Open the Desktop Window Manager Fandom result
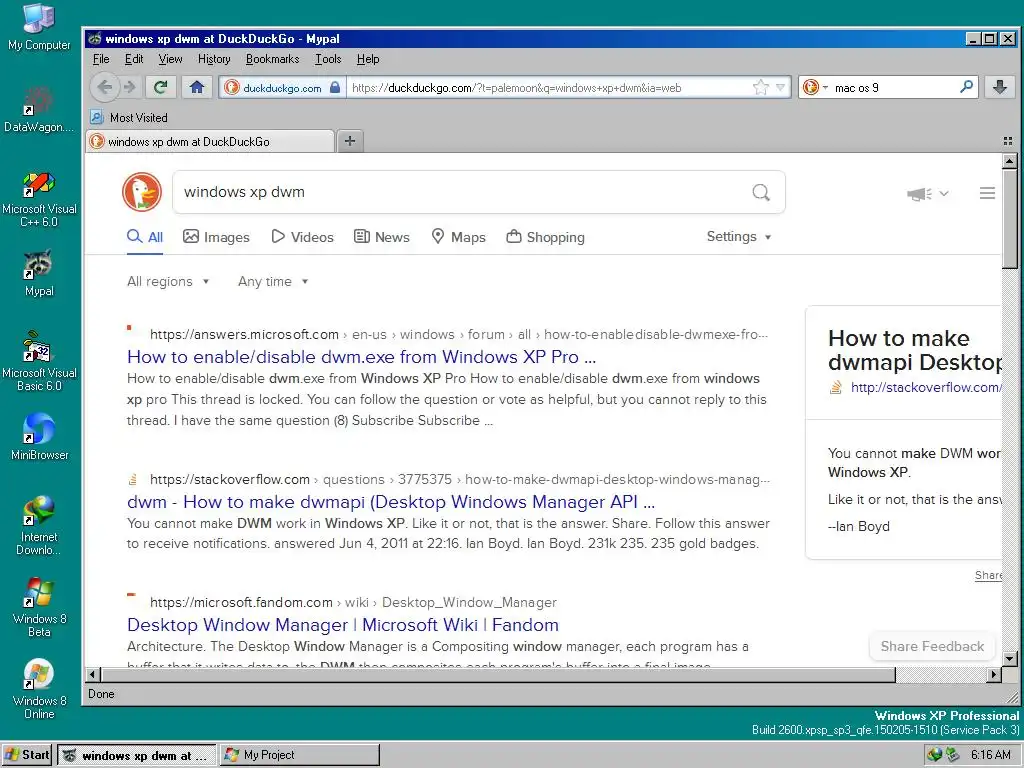 [343, 625]
